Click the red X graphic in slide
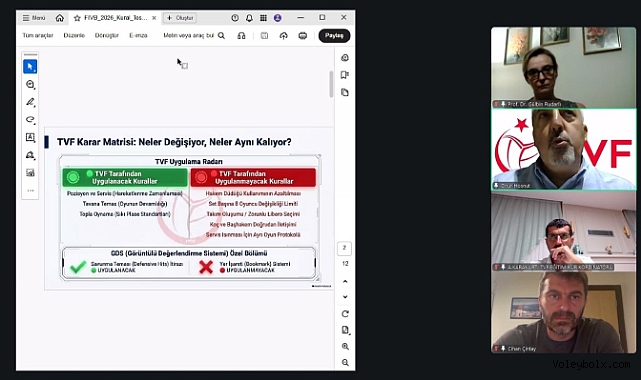The height and width of the screenshot is (380, 641). click(206, 267)
